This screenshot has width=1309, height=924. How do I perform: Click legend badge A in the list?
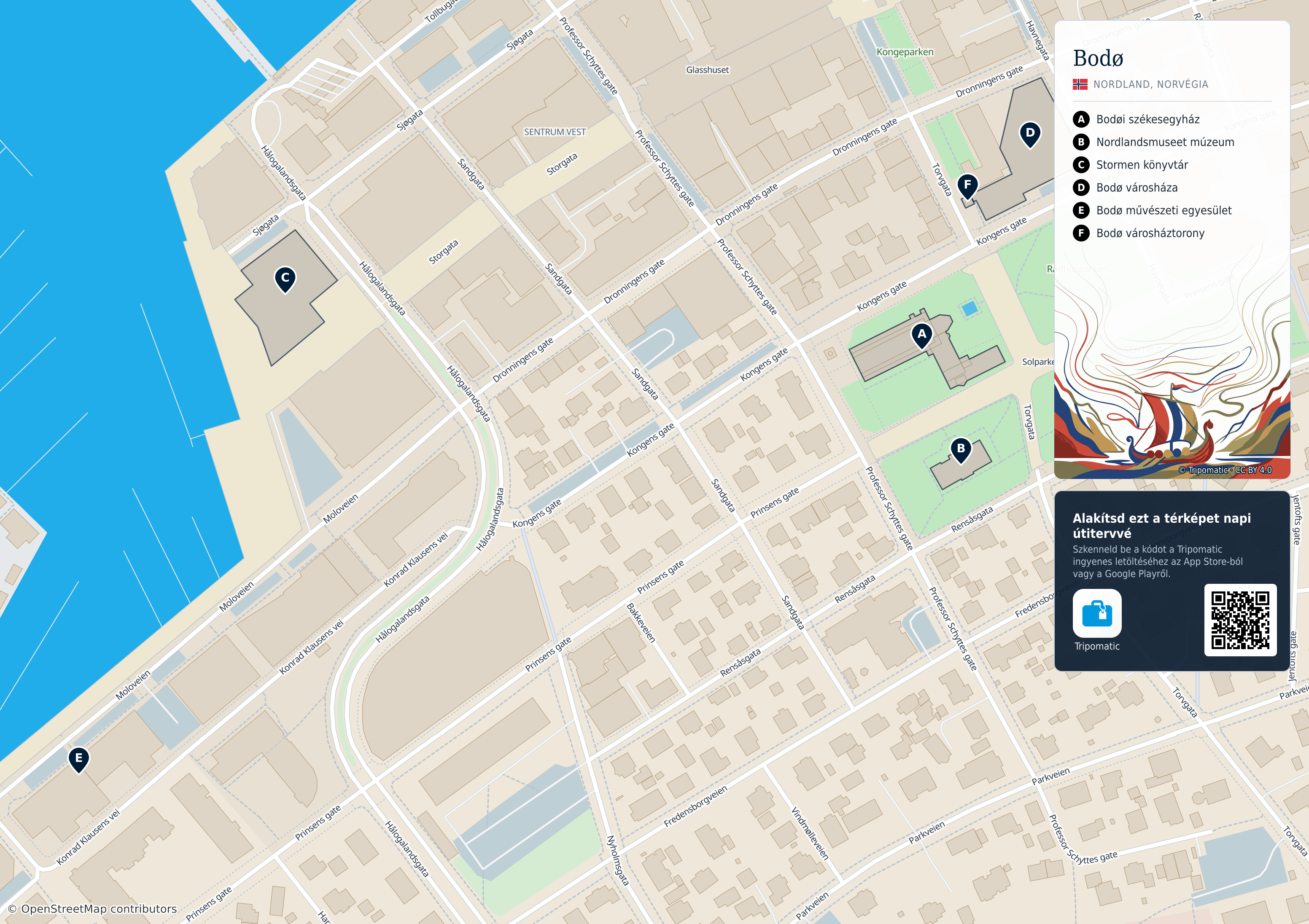tap(1081, 119)
